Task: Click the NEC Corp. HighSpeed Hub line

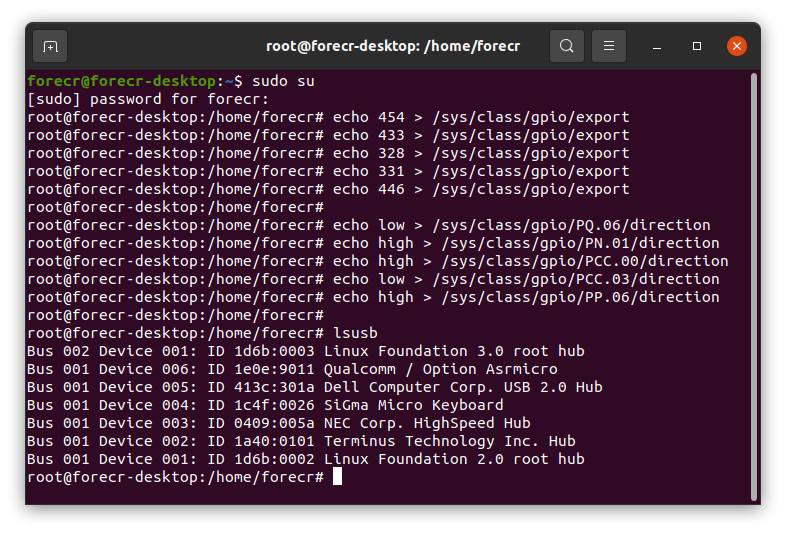Action: pyautogui.click(x=279, y=423)
